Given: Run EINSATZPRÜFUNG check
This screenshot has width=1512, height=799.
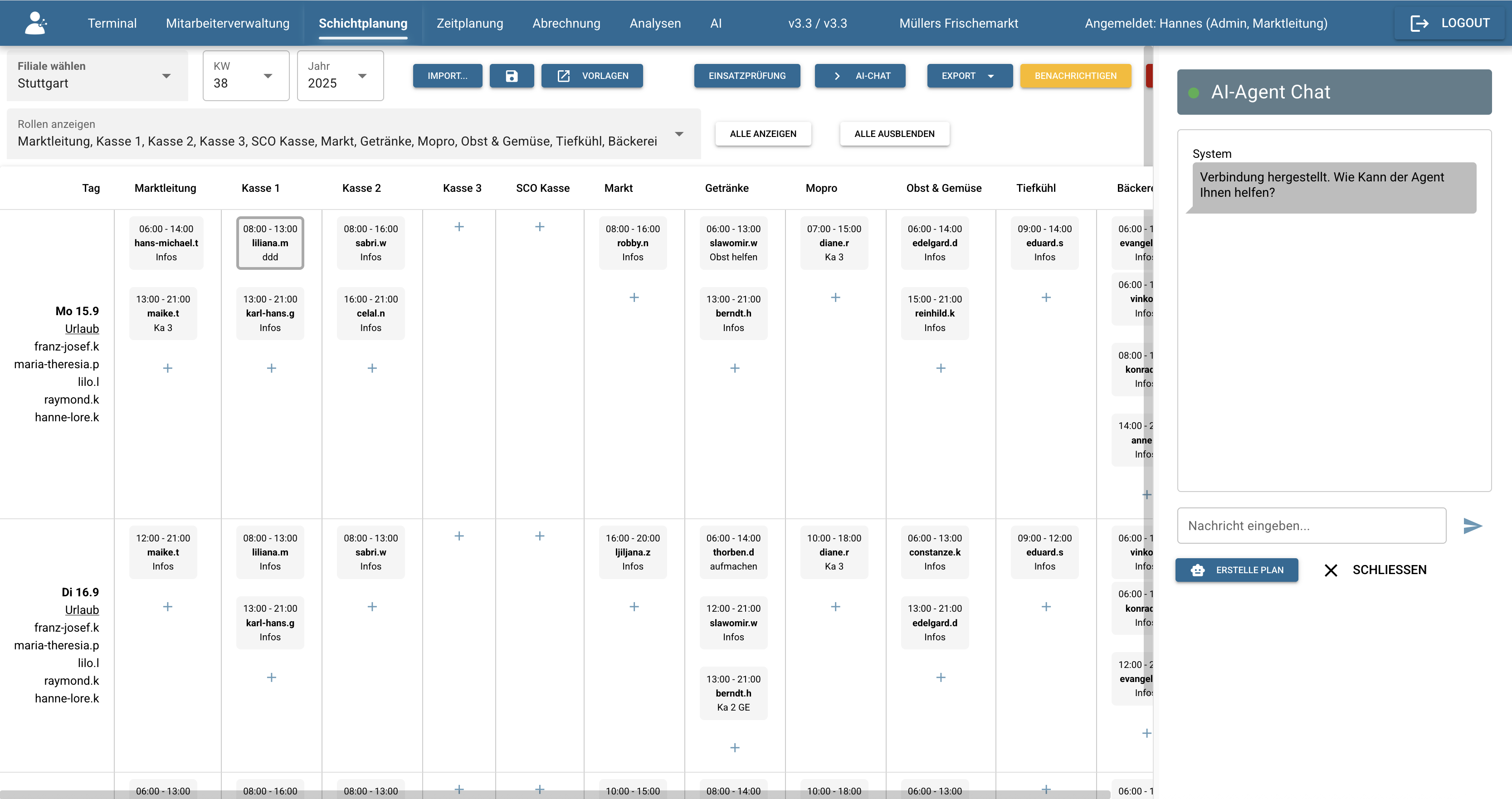Looking at the screenshot, I should tap(746, 76).
